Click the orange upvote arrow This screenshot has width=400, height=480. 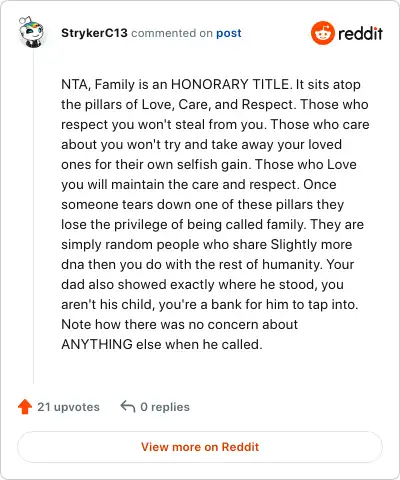point(25,407)
